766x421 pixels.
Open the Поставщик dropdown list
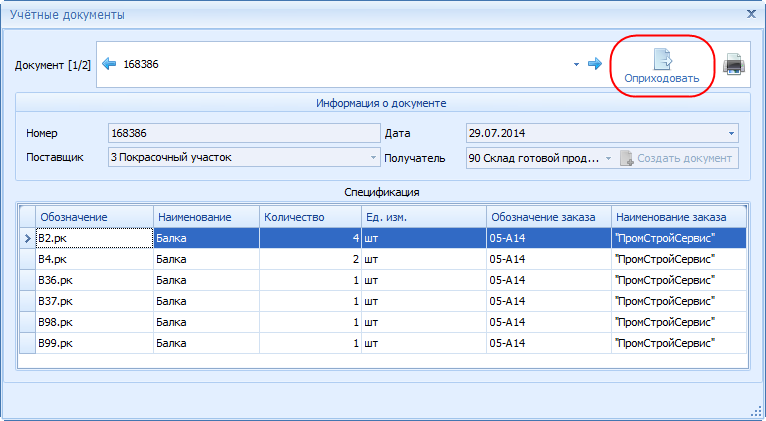point(374,158)
